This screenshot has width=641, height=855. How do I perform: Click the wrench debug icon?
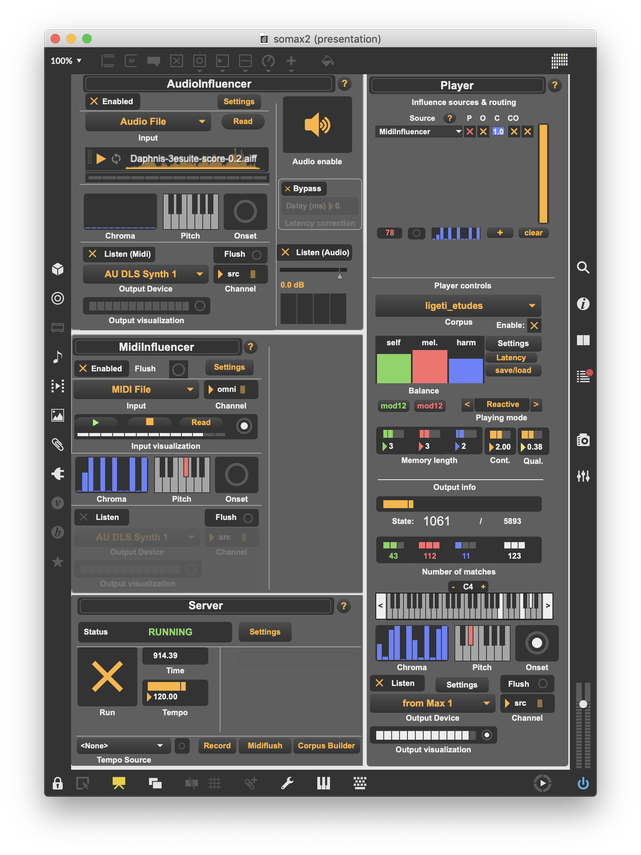[287, 784]
